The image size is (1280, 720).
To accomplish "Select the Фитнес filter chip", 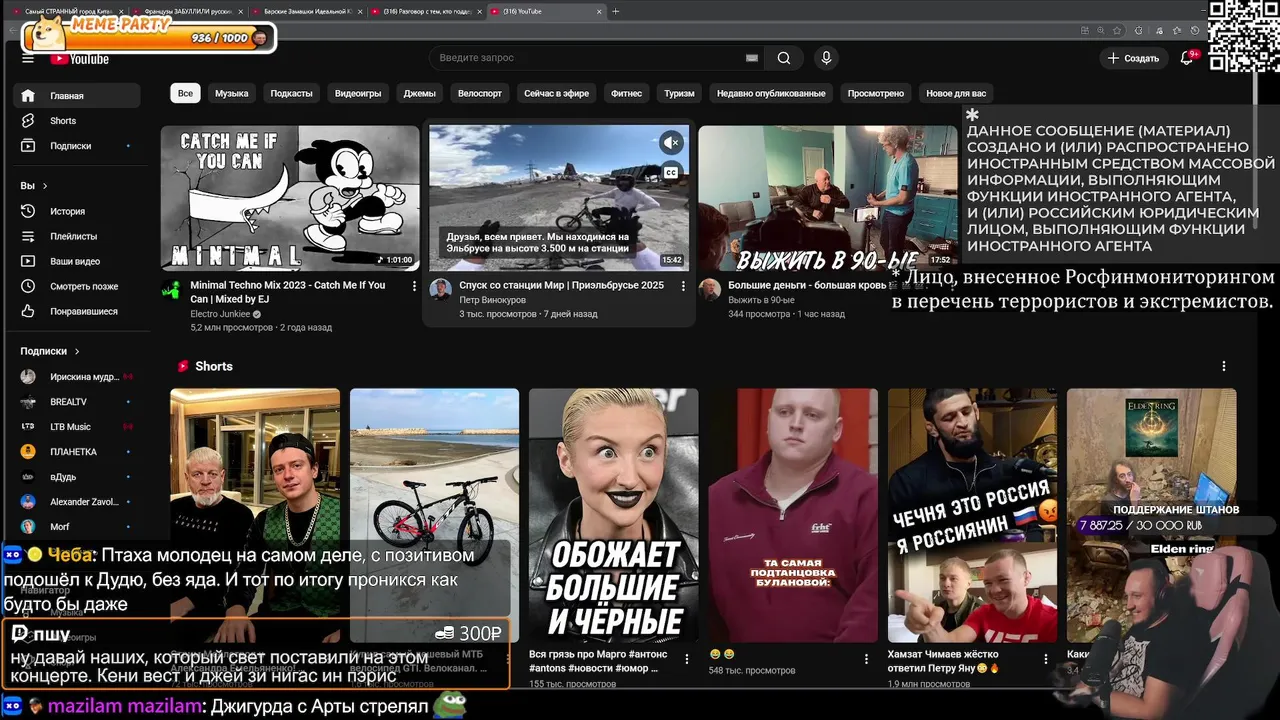I will point(626,93).
